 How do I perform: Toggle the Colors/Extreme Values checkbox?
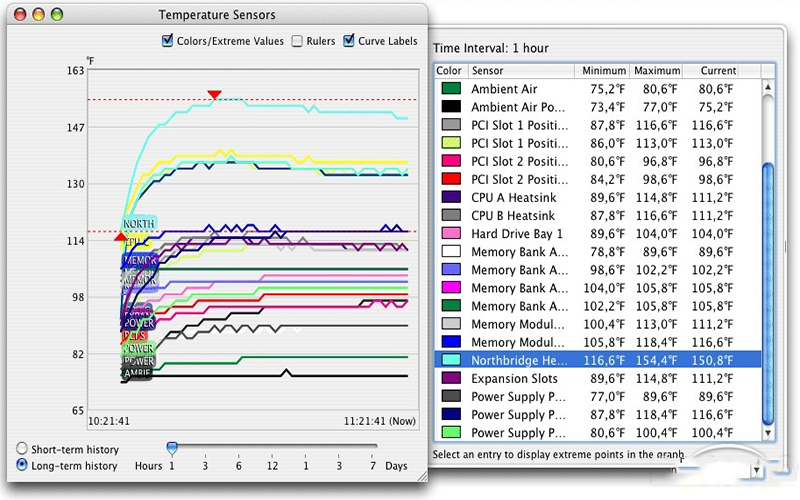tap(167, 41)
